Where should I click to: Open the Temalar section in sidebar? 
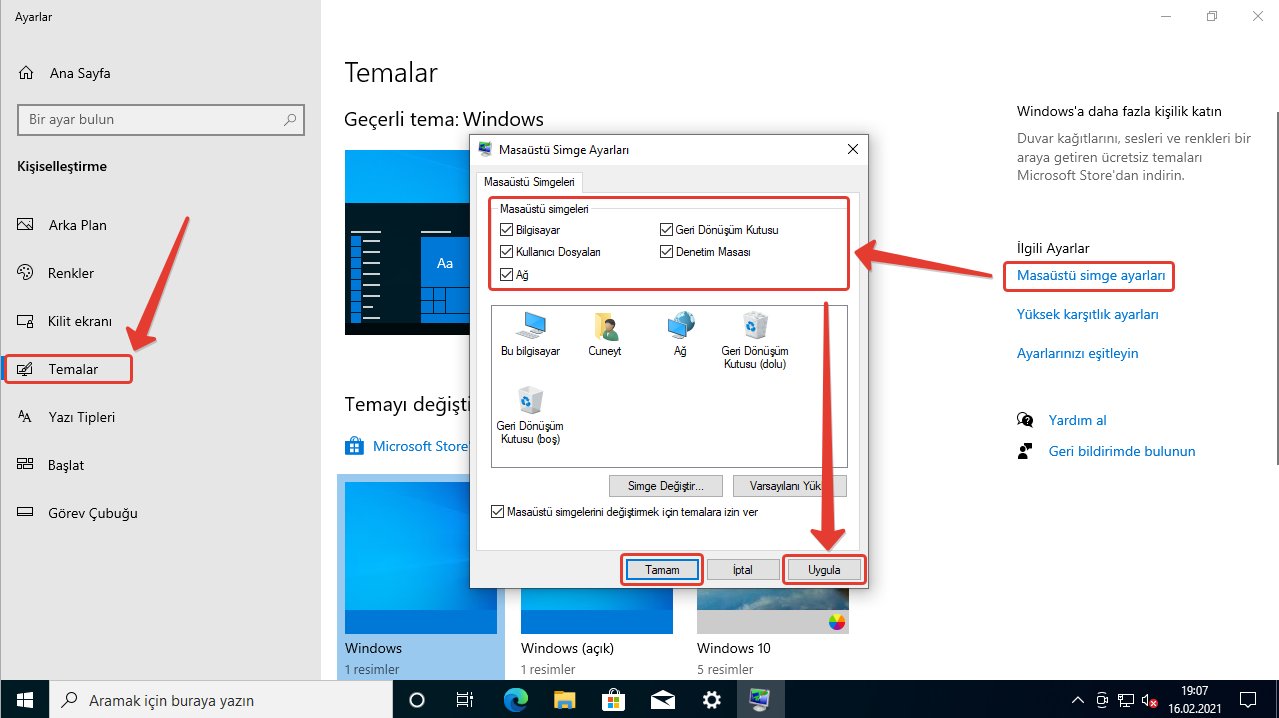pyautogui.click(x=73, y=369)
